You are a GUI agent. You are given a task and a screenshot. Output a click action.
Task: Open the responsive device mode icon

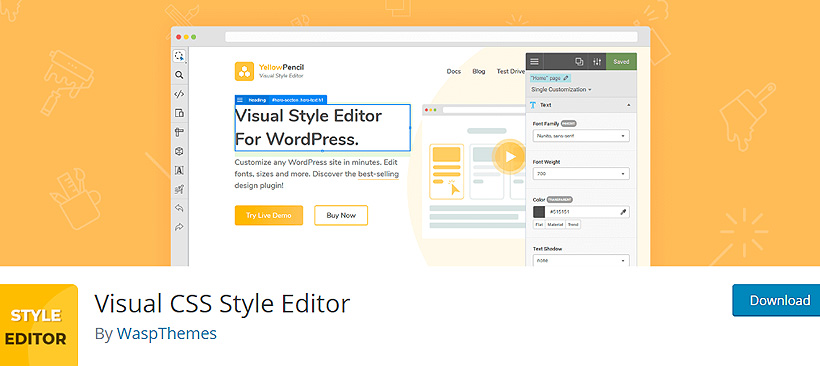179,113
